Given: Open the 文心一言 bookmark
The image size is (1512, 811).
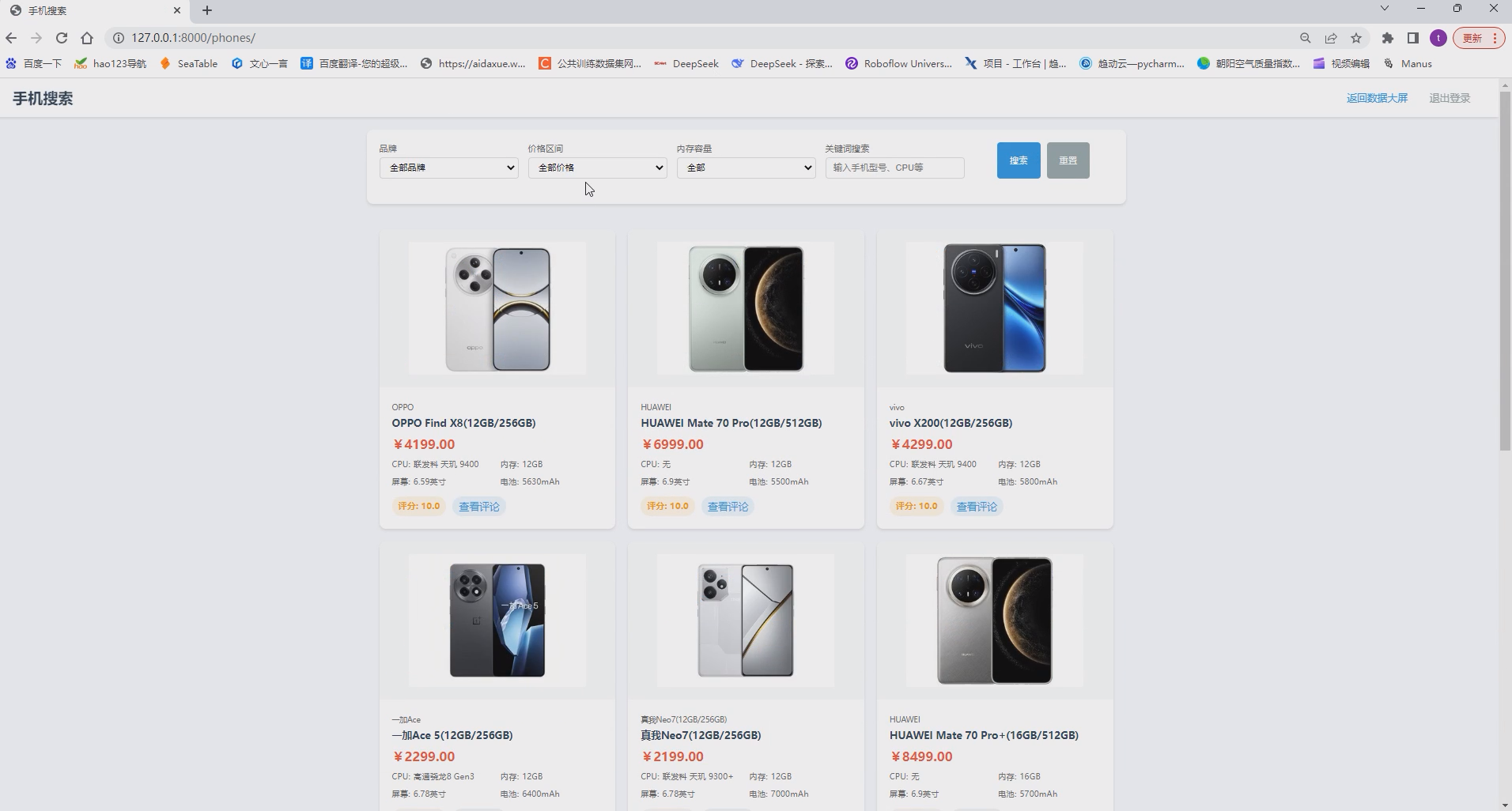Looking at the screenshot, I should click(x=259, y=63).
